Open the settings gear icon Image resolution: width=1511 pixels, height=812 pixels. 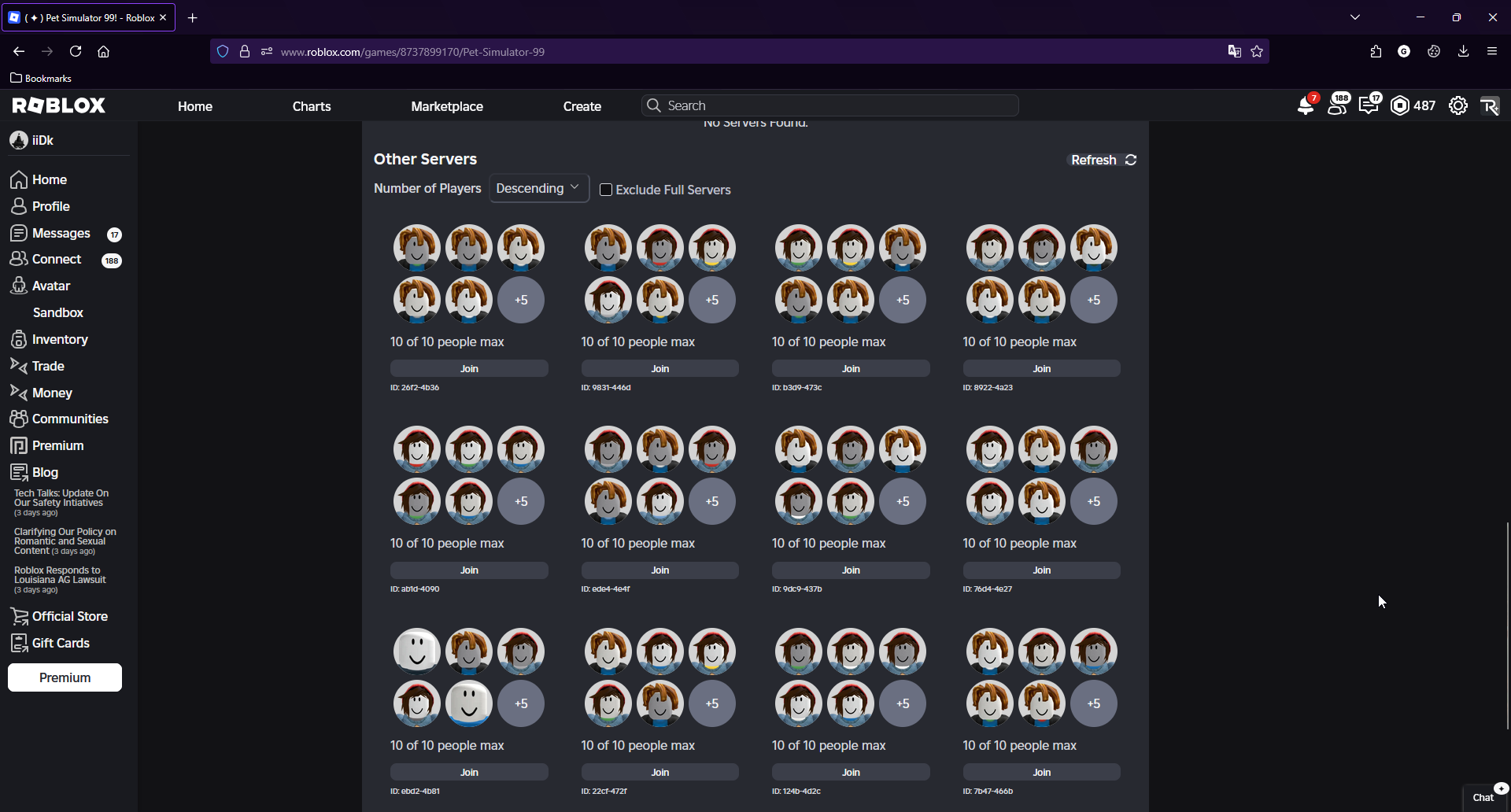point(1458,105)
